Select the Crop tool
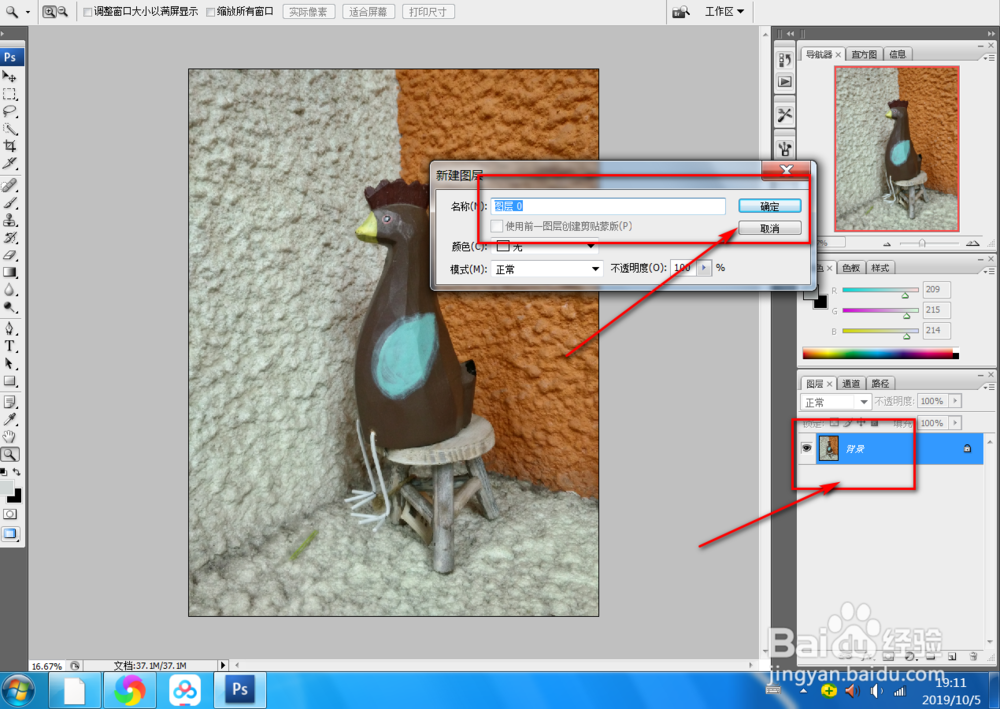The width and height of the screenshot is (1000, 709). click(10, 146)
